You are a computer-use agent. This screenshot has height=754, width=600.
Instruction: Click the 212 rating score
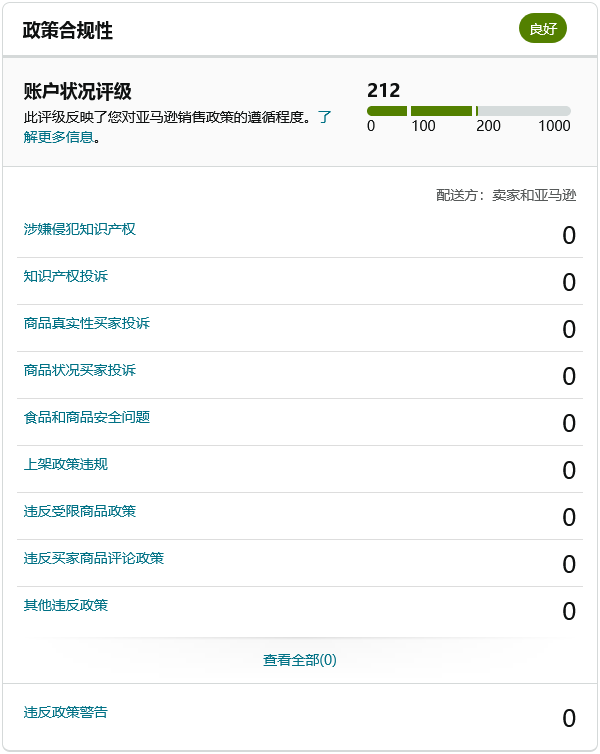pos(384,90)
